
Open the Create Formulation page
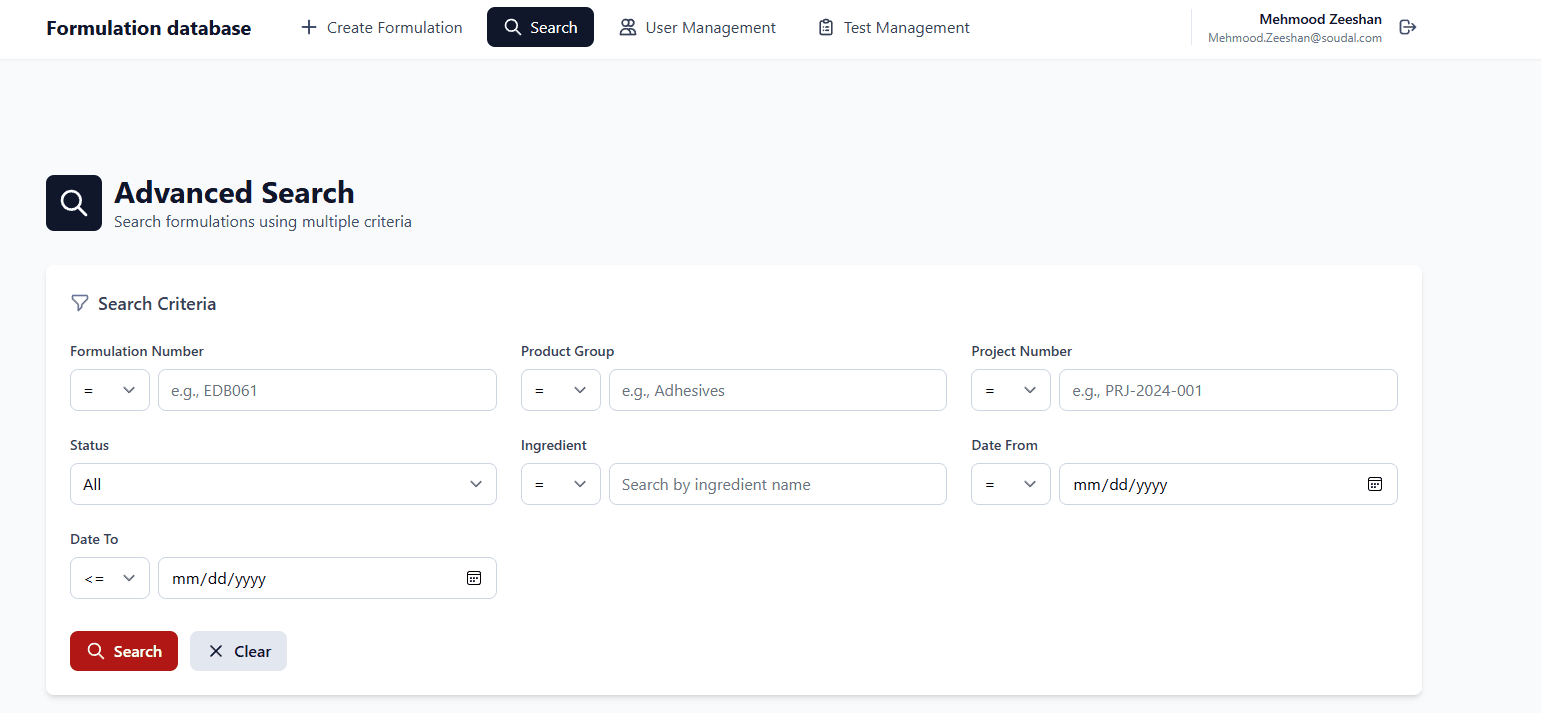[381, 27]
